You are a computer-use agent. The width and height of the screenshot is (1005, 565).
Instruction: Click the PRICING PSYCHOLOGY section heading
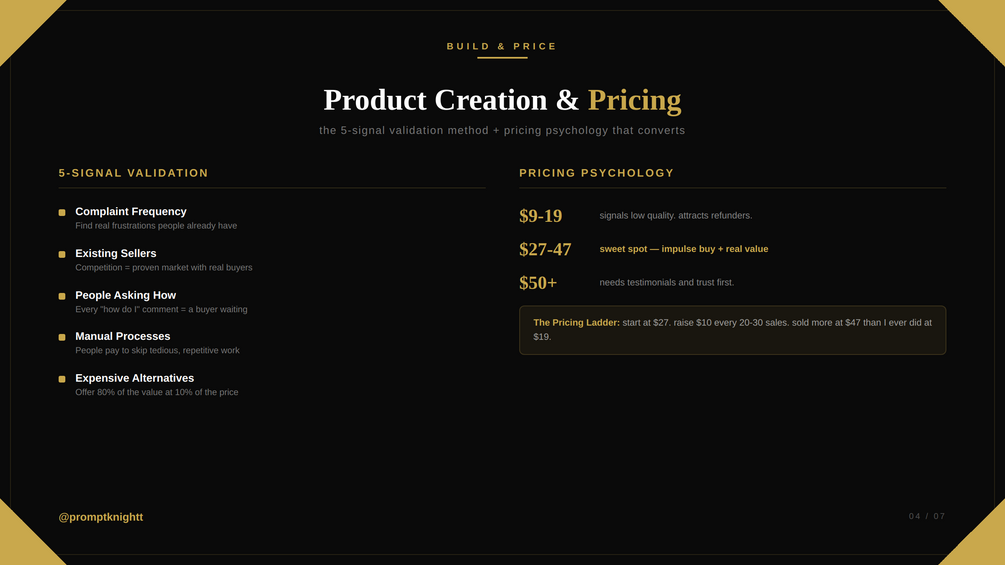point(596,173)
